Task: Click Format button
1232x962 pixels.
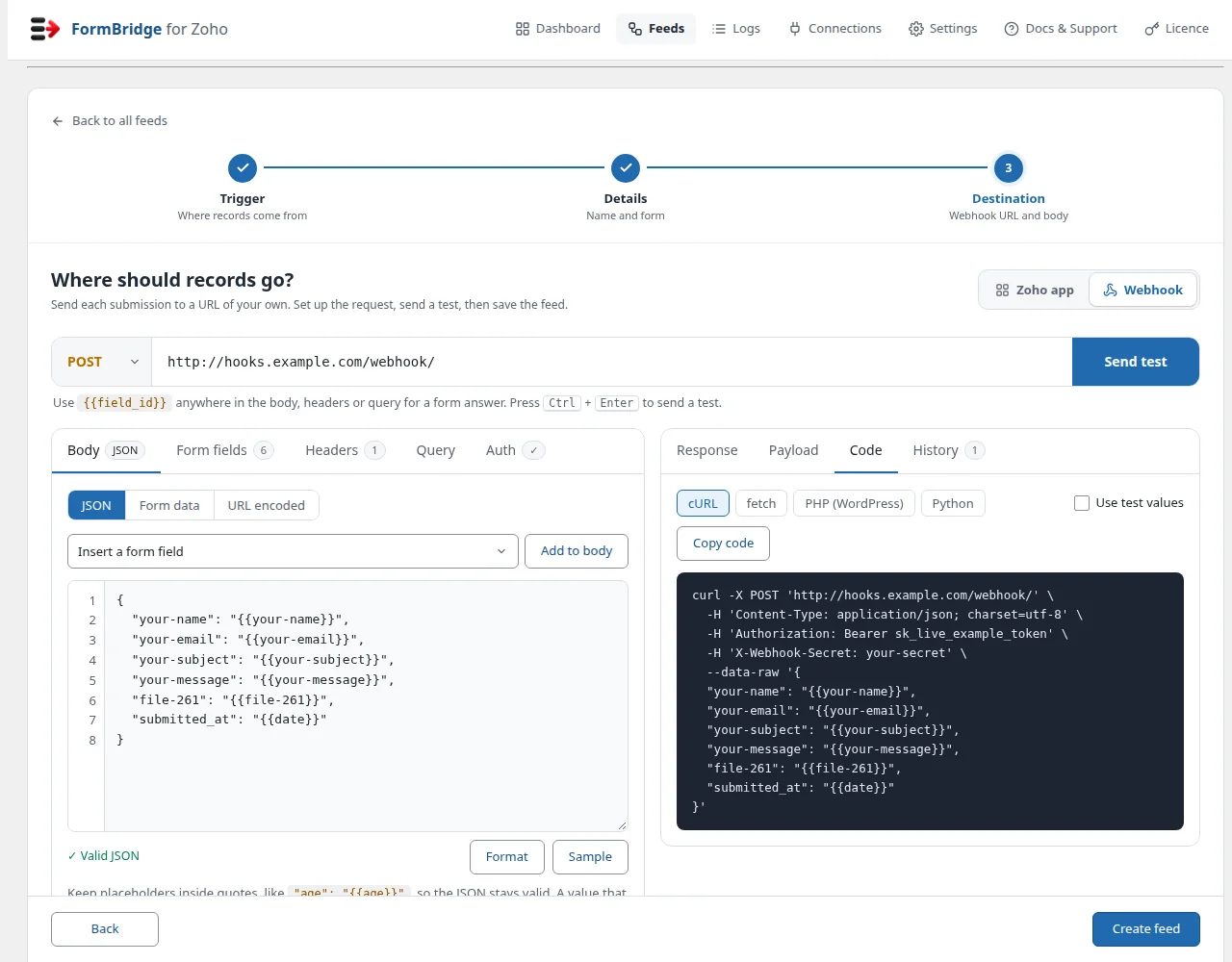Action: pyautogui.click(x=507, y=857)
